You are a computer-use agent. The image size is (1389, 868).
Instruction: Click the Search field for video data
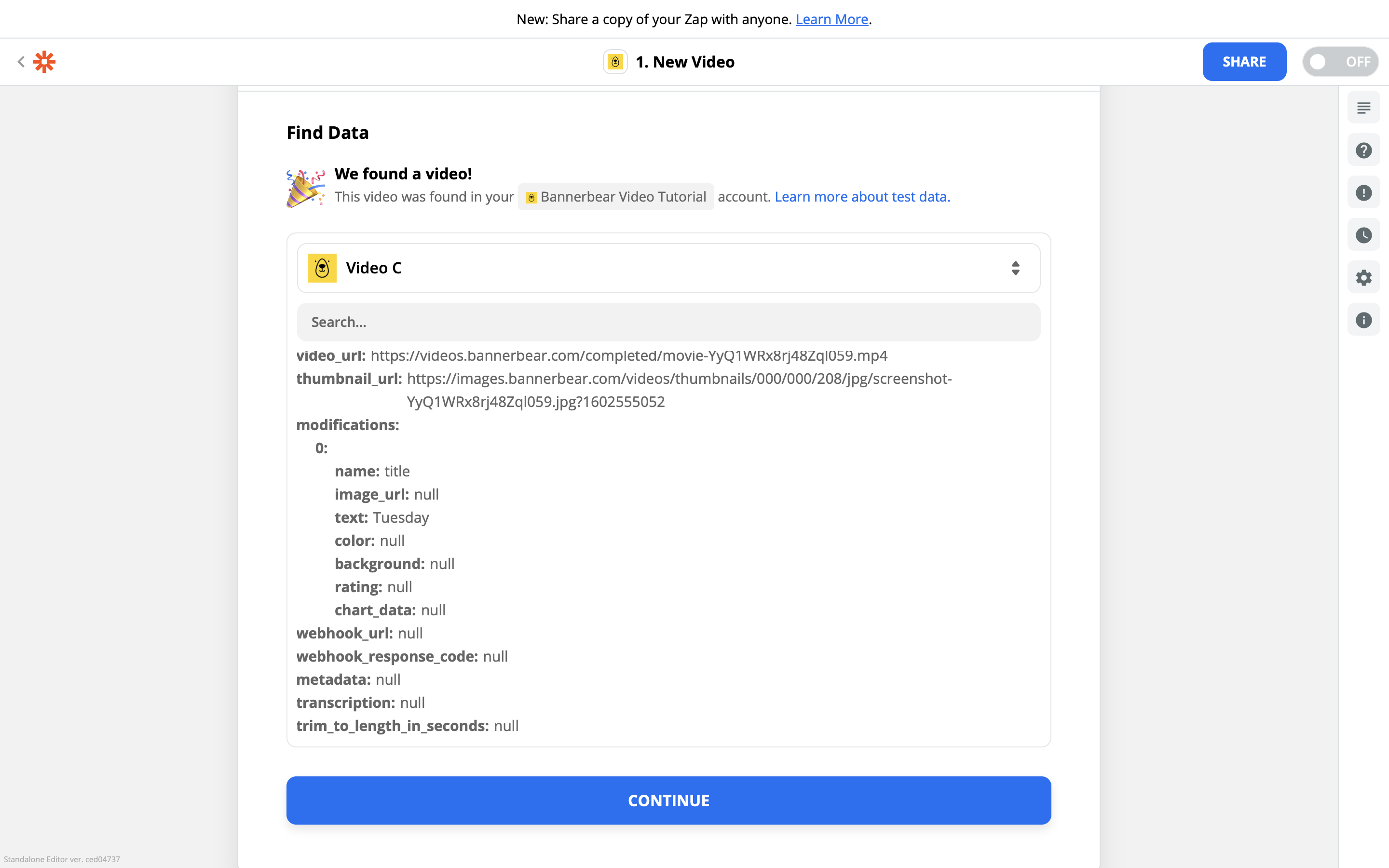pyautogui.click(x=667, y=322)
